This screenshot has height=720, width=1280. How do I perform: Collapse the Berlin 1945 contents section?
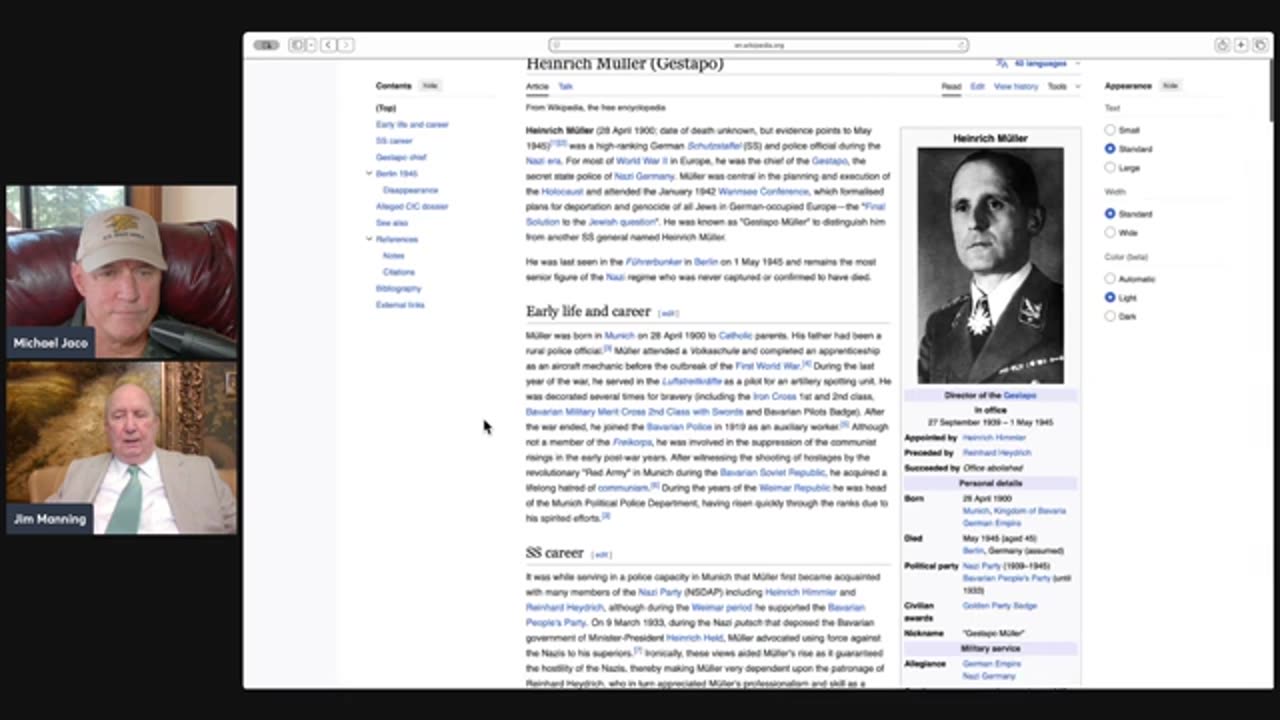(x=369, y=174)
